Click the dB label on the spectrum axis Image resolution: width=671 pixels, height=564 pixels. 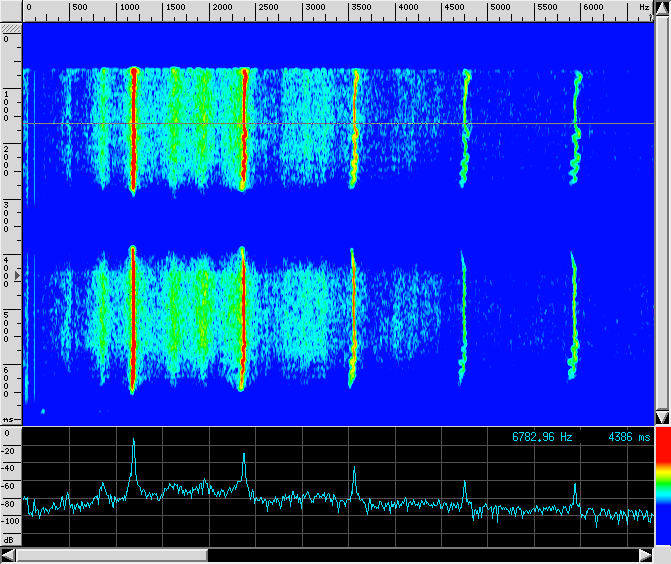pyautogui.click(x=8, y=538)
